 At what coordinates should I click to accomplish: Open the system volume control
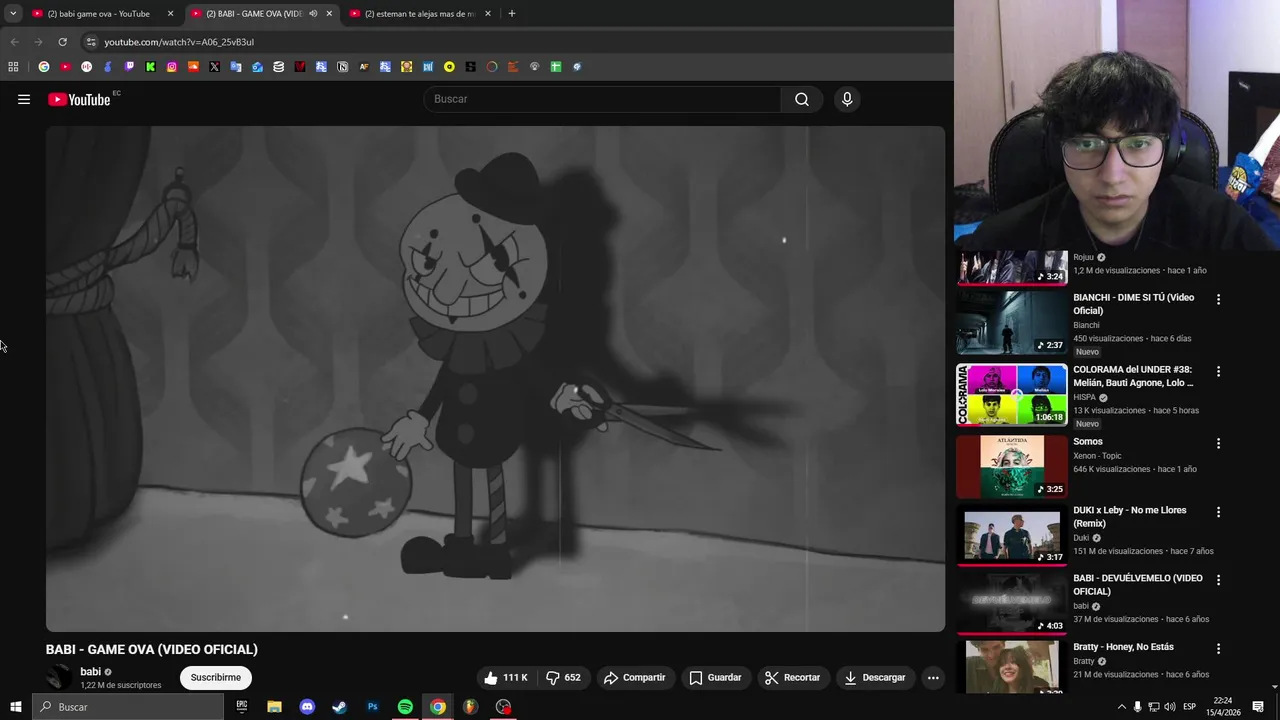point(1169,707)
